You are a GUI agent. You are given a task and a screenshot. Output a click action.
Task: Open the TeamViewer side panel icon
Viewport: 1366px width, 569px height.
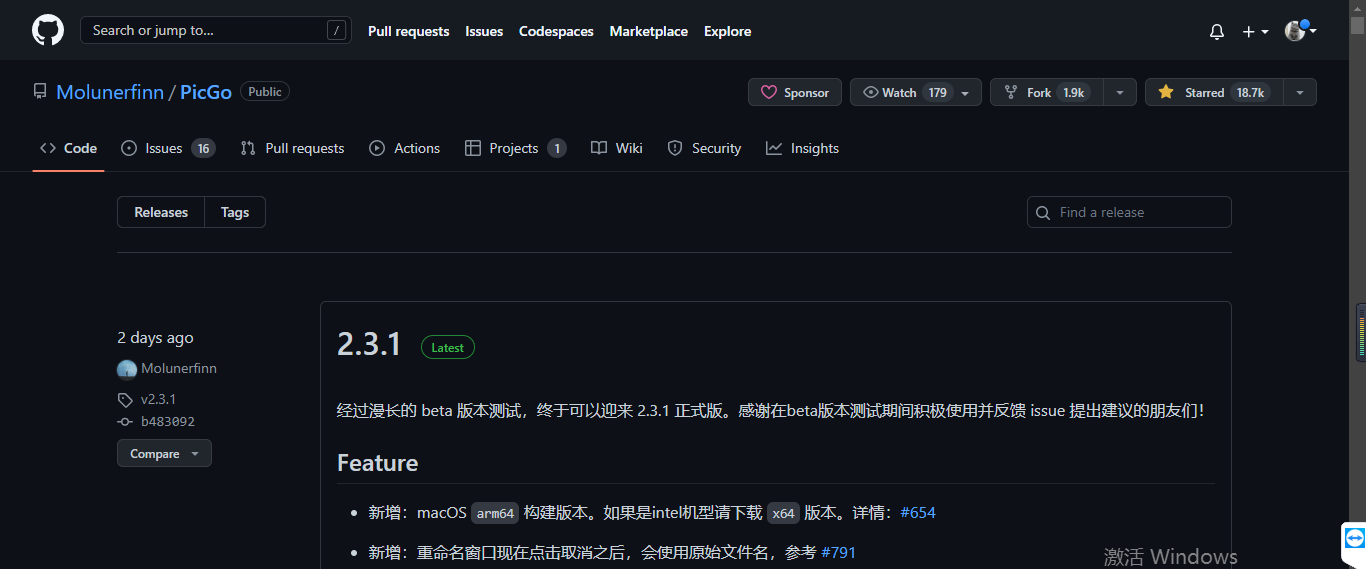pyautogui.click(x=1354, y=538)
